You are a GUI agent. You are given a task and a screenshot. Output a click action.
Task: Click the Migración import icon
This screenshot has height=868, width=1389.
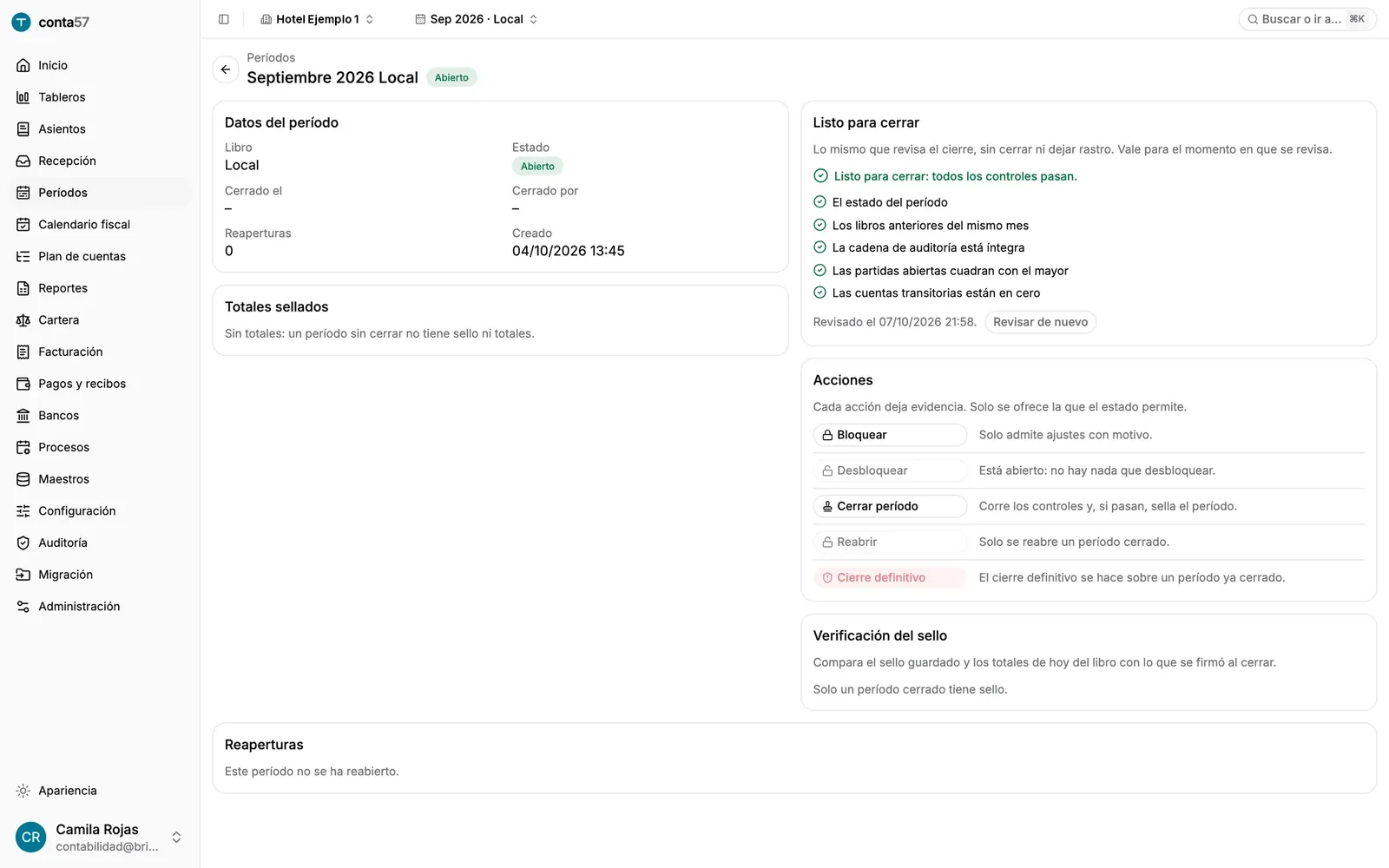(x=23, y=575)
